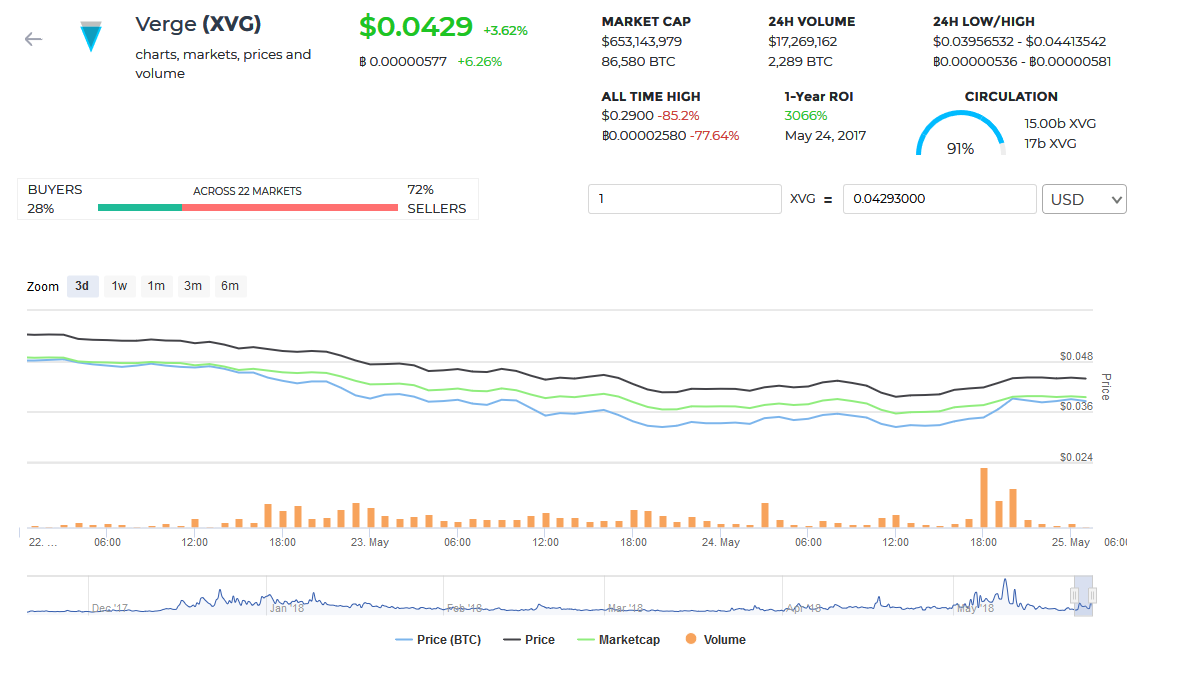
Task: Click the buyers versus sellers bar
Action: (x=248, y=208)
